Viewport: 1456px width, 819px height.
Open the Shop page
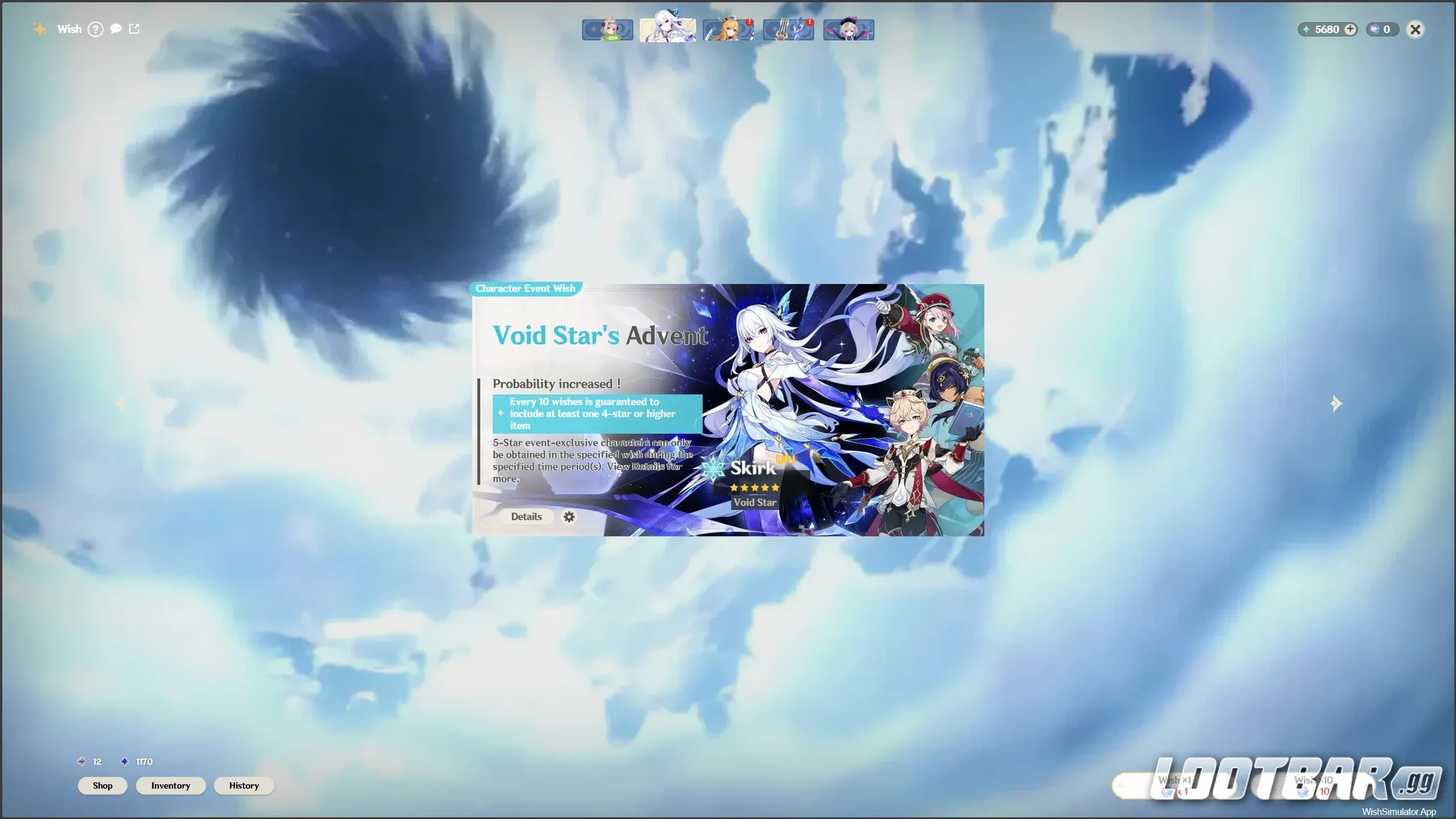(x=102, y=785)
